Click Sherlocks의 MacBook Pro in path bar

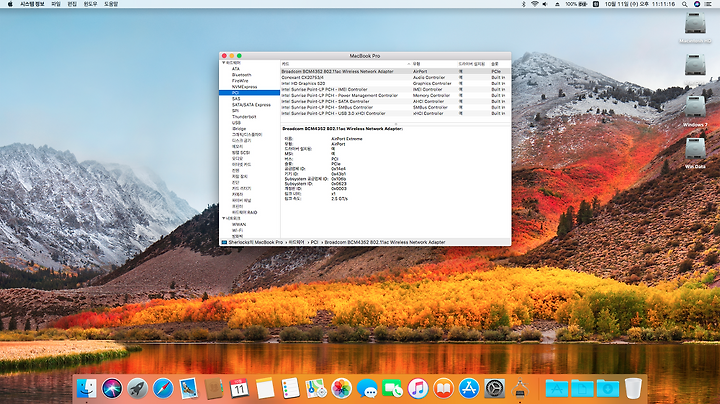tap(255, 242)
